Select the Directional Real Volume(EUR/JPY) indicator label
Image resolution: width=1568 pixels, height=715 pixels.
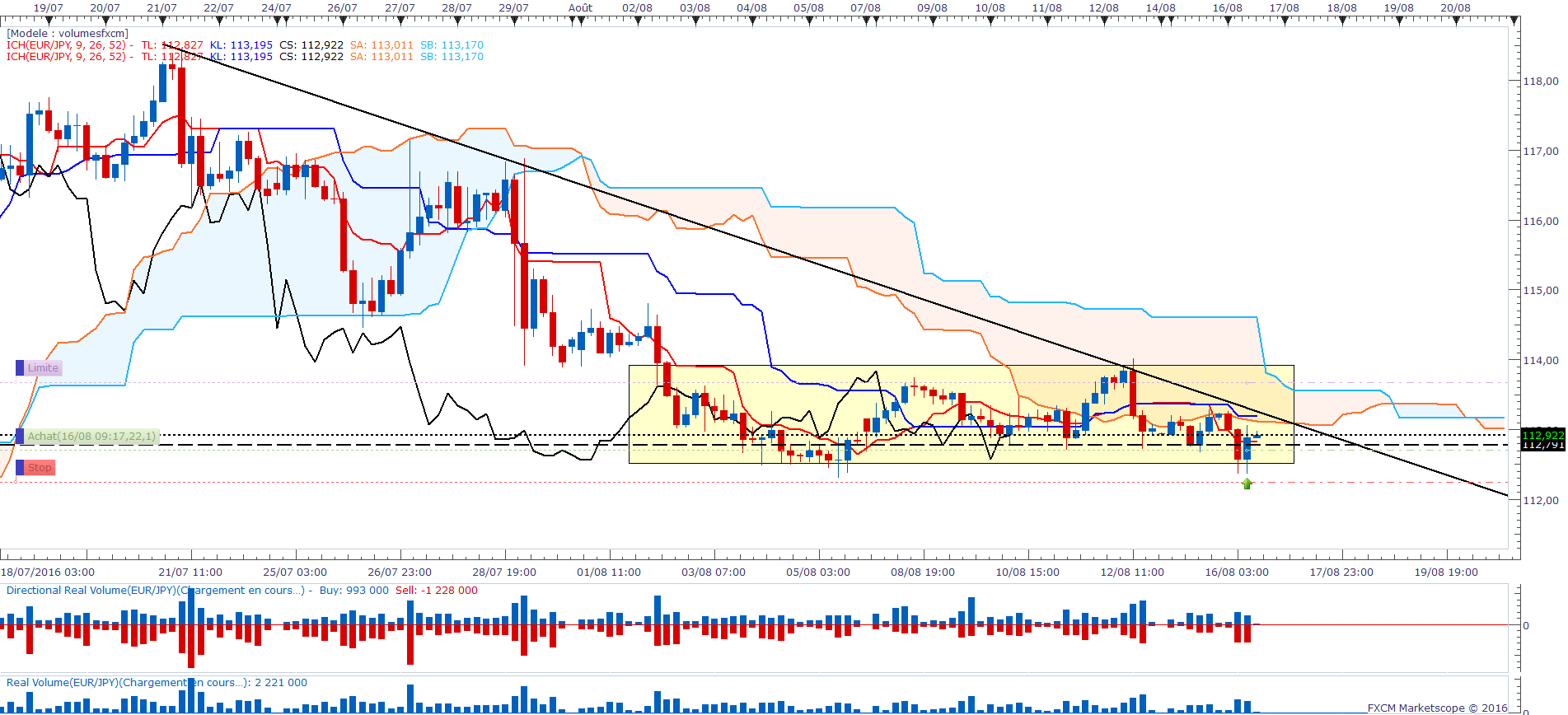(x=156, y=591)
